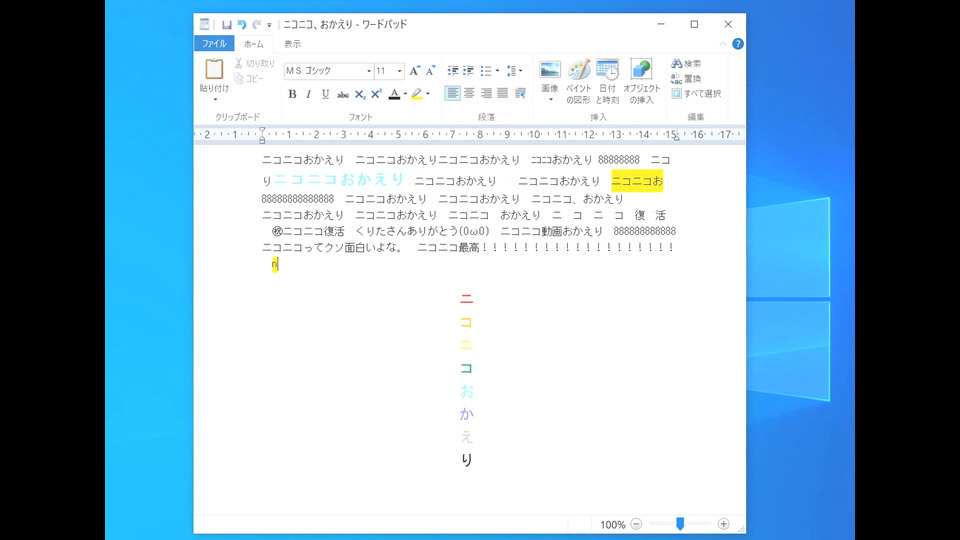Insert 日付と時刻 into the document
960x540 pixels.
click(x=607, y=81)
